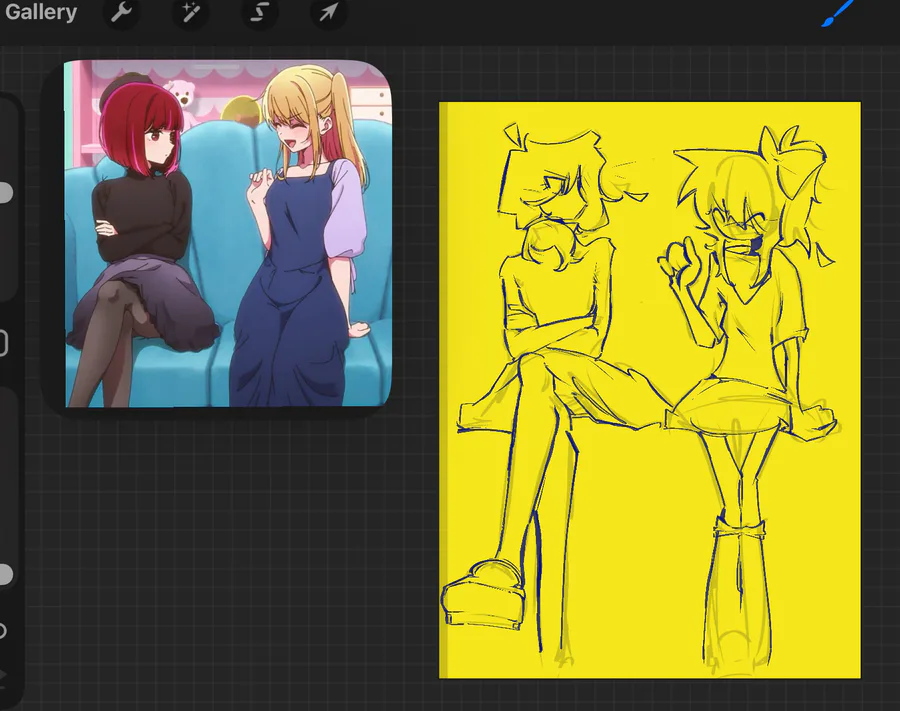Return to the Gallery
This screenshot has width=900, height=711.
(x=40, y=12)
